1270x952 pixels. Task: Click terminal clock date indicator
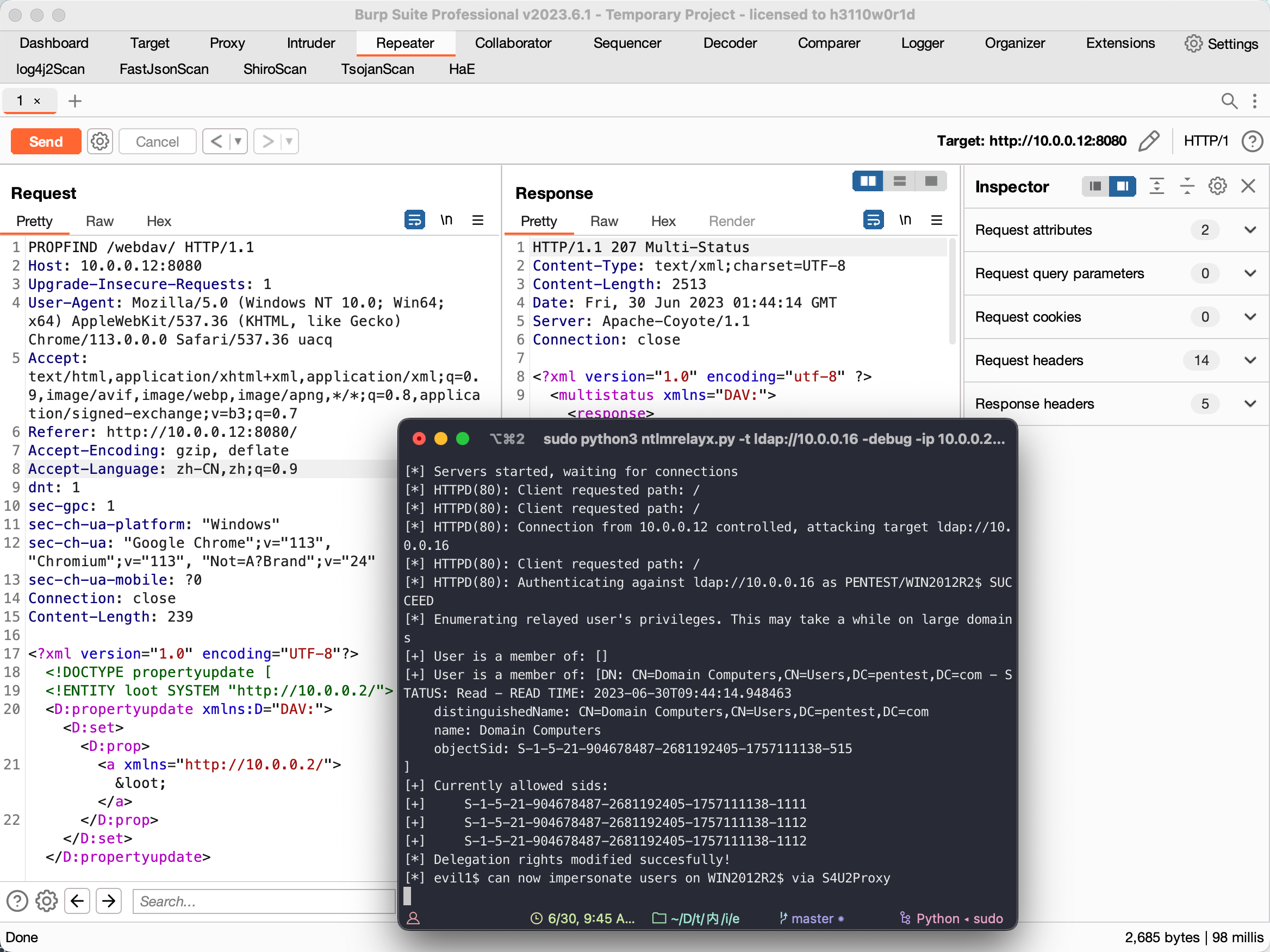(x=582, y=919)
